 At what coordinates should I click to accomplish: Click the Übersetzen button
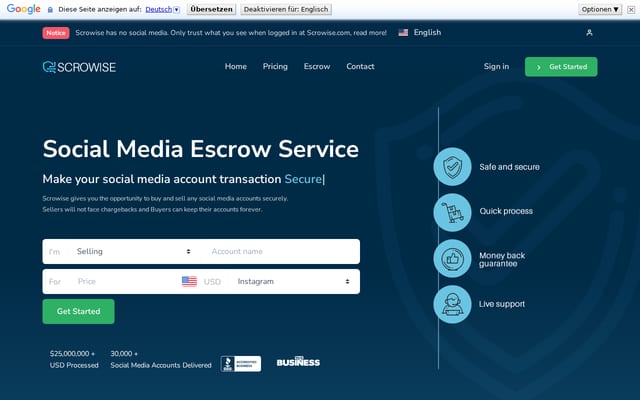click(x=211, y=9)
